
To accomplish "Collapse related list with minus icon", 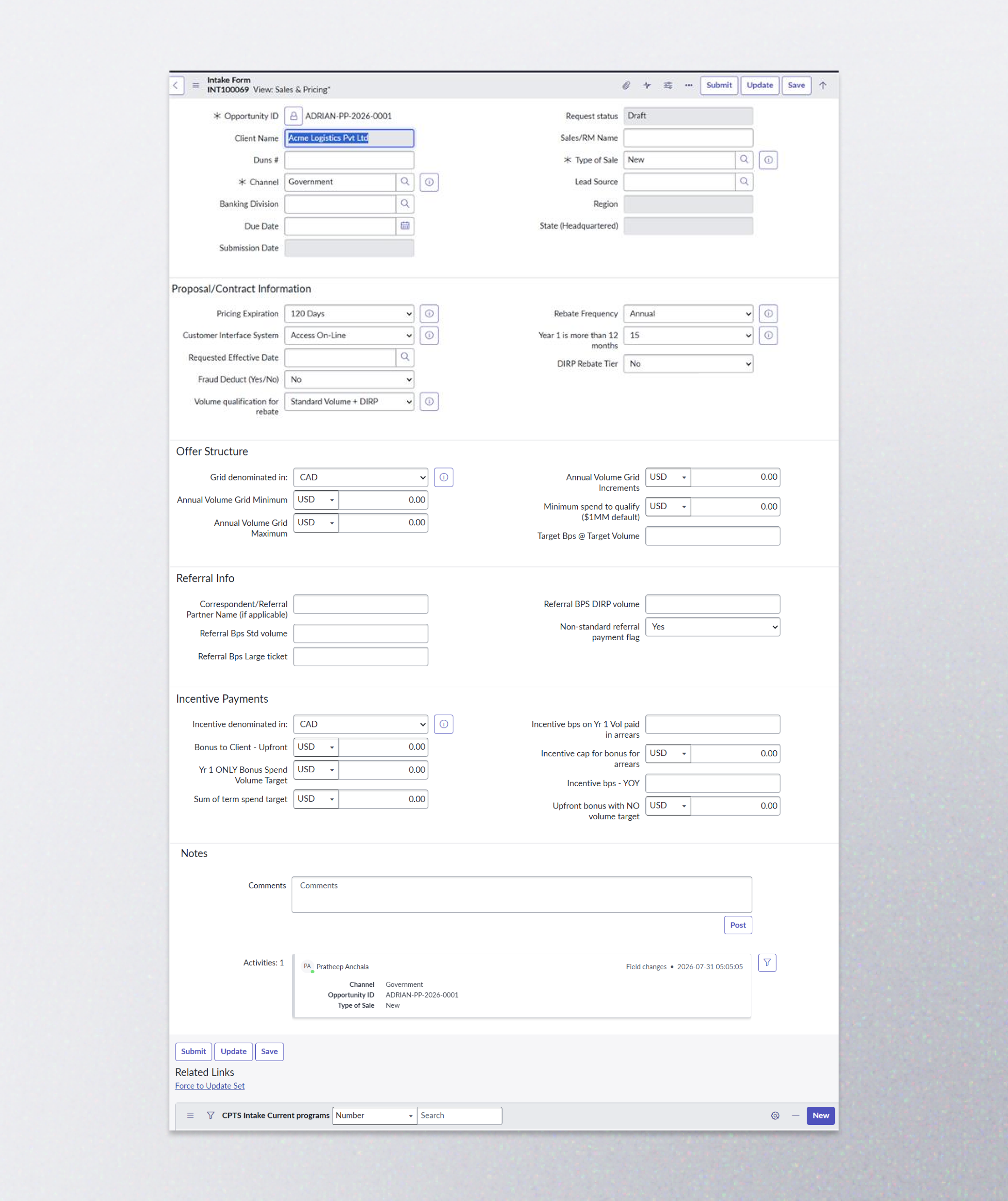I will 796,1116.
